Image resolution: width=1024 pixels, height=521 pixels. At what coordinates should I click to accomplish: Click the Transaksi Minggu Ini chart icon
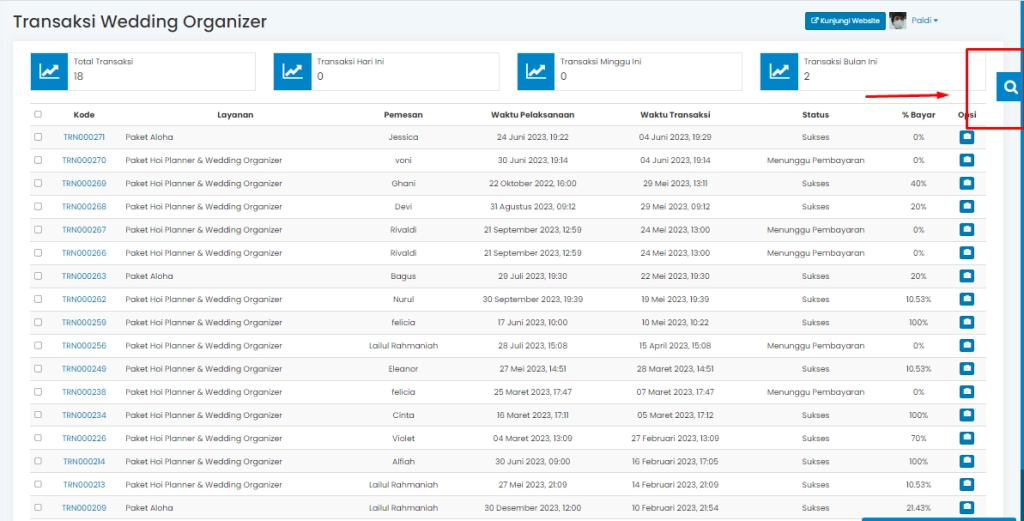pyautogui.click(x=535, y=71)
